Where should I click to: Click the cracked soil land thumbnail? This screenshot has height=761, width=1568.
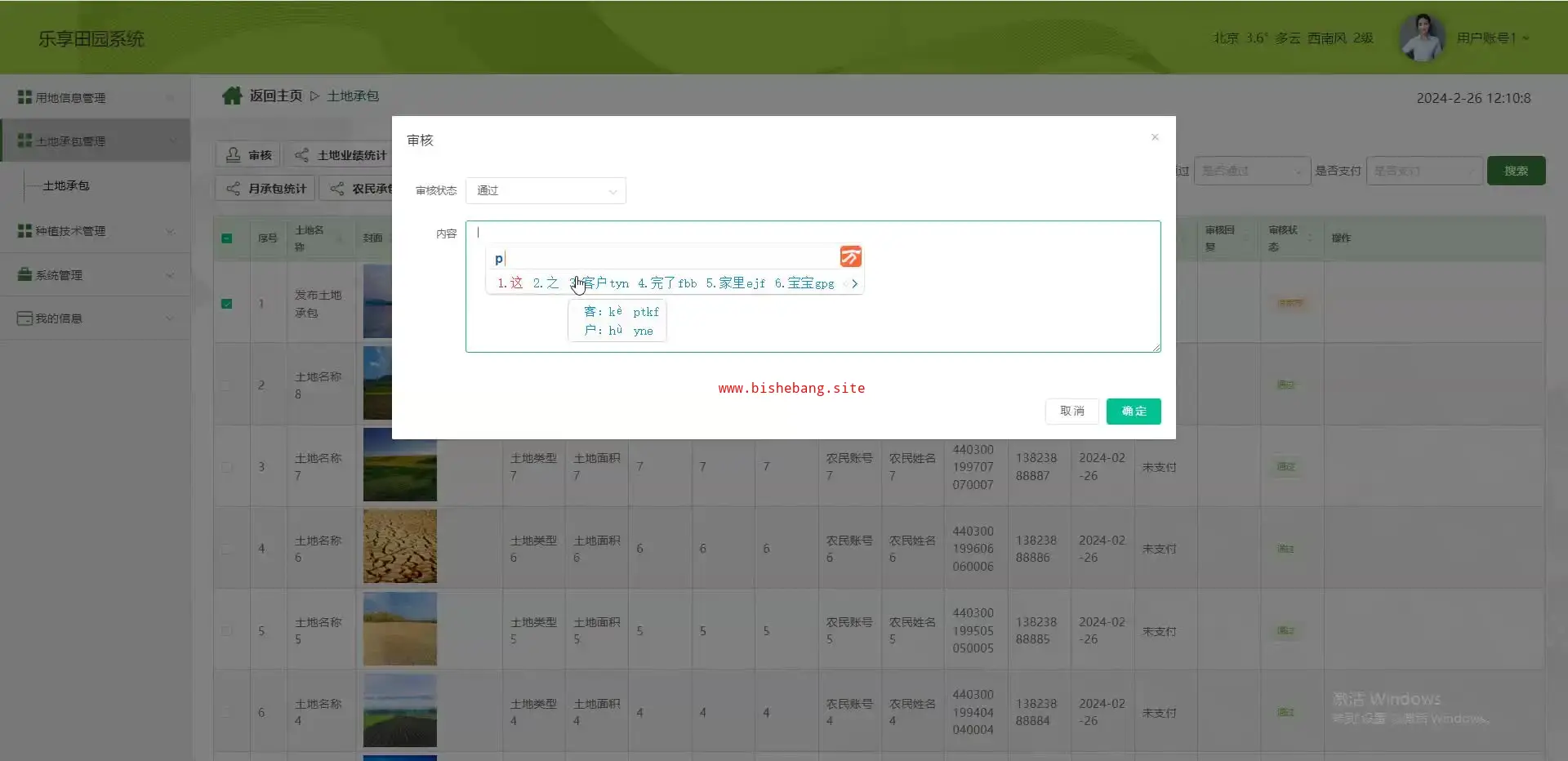[399, 546]
